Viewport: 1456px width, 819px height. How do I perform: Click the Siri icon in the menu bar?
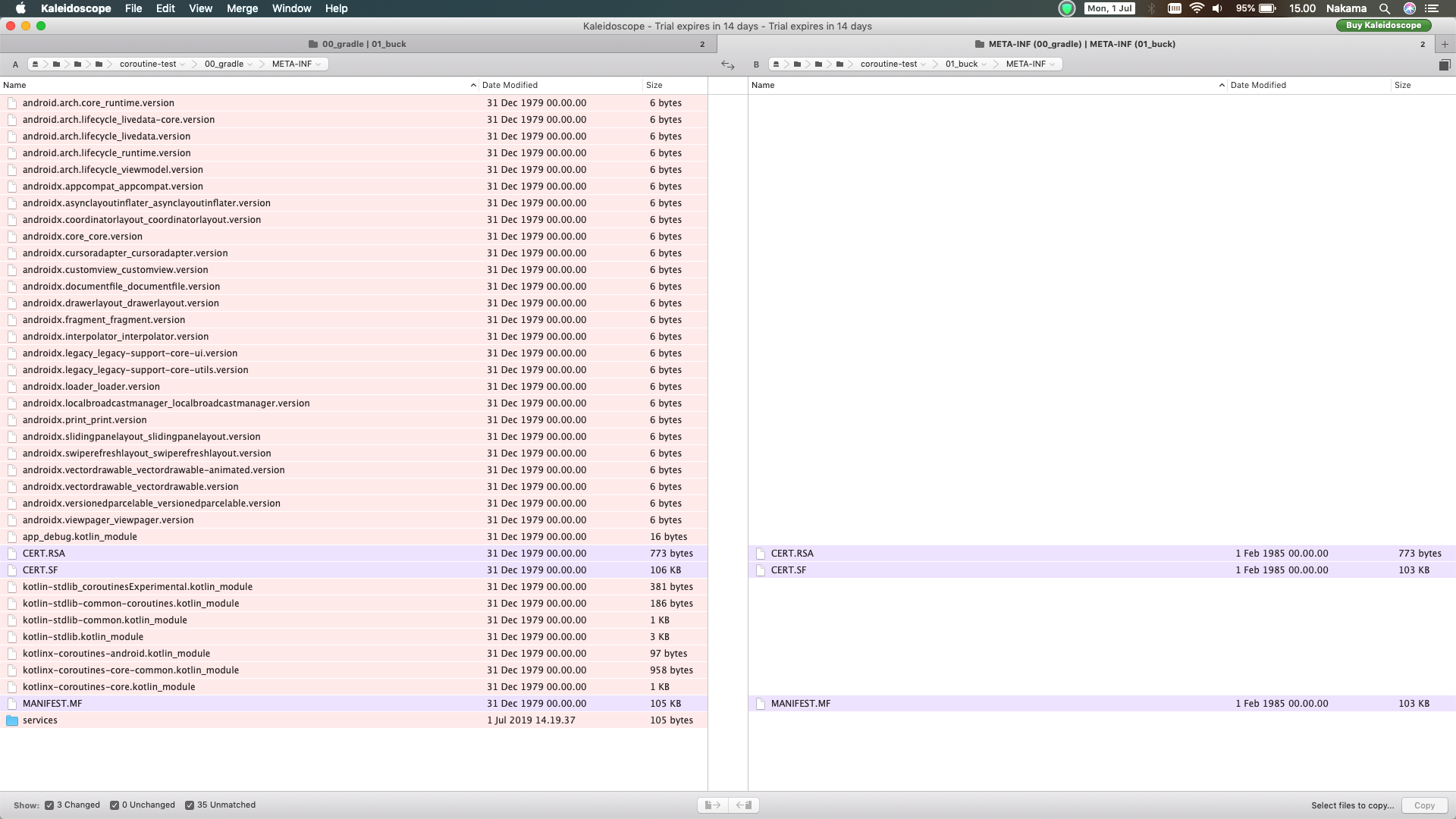(1409, 8)
